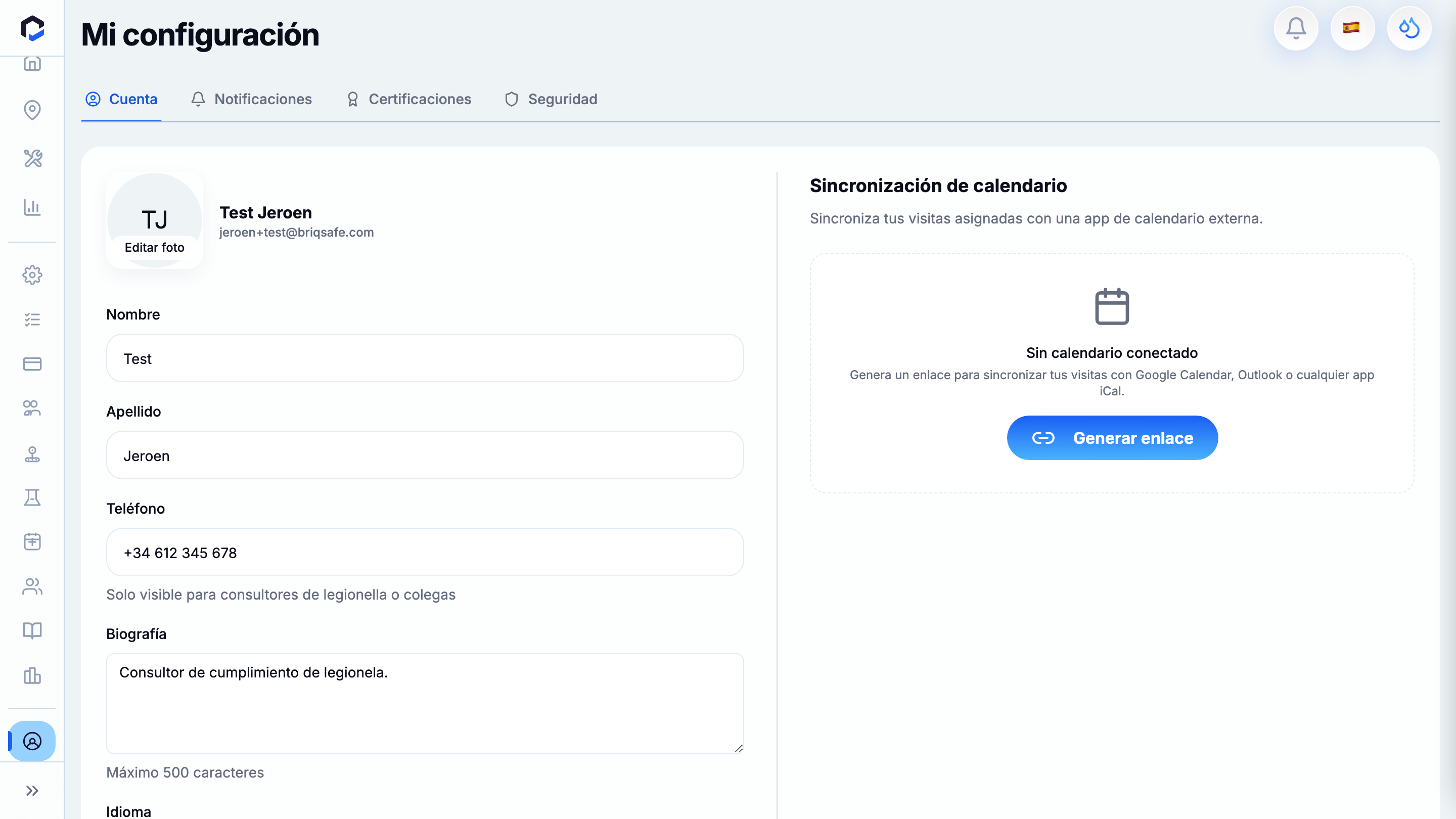Click the Biografía text area

pyautogui.click(x=425, y=703)
